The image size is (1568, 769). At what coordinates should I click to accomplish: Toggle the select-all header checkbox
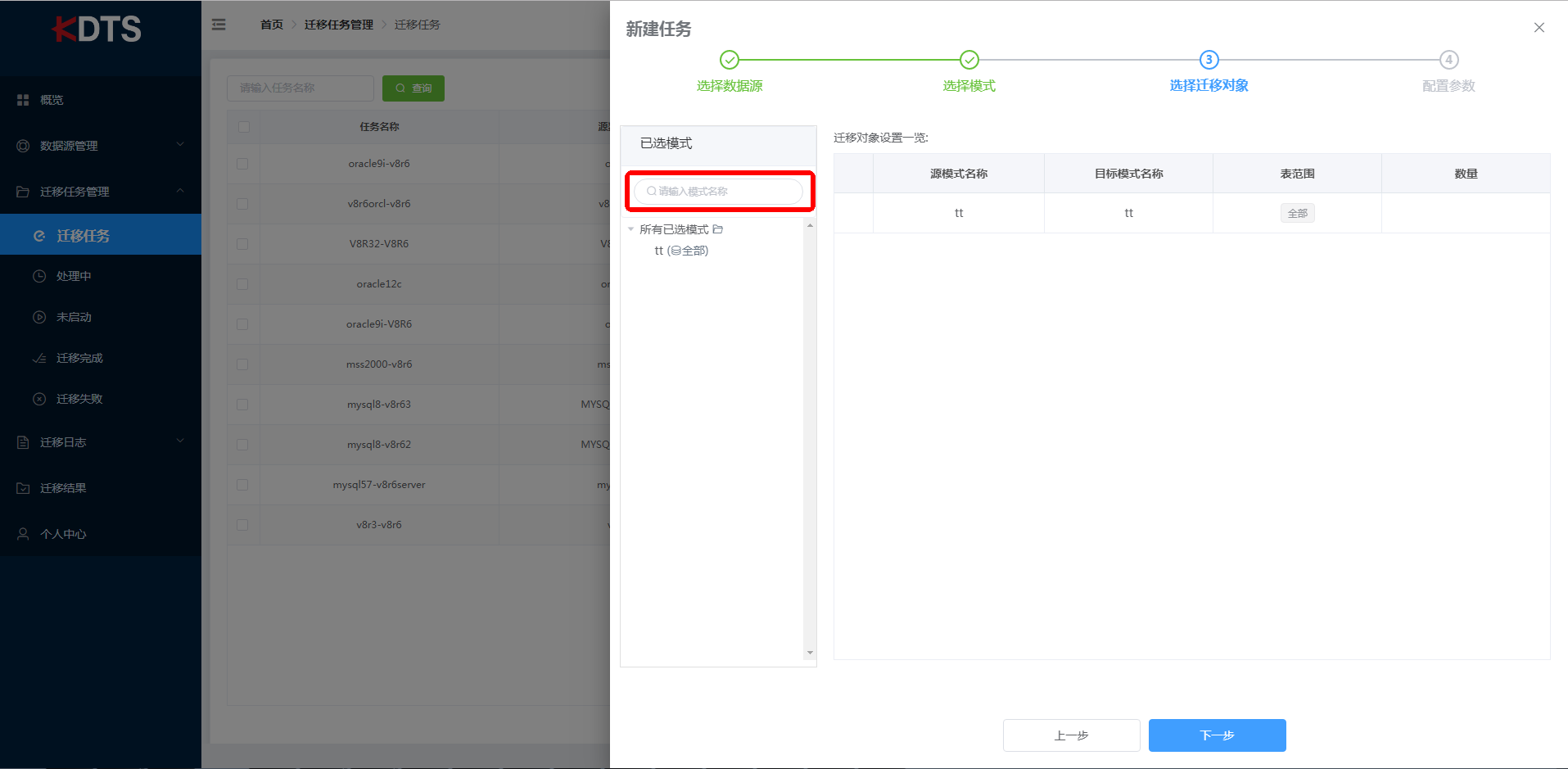click(x=243, y=127)
